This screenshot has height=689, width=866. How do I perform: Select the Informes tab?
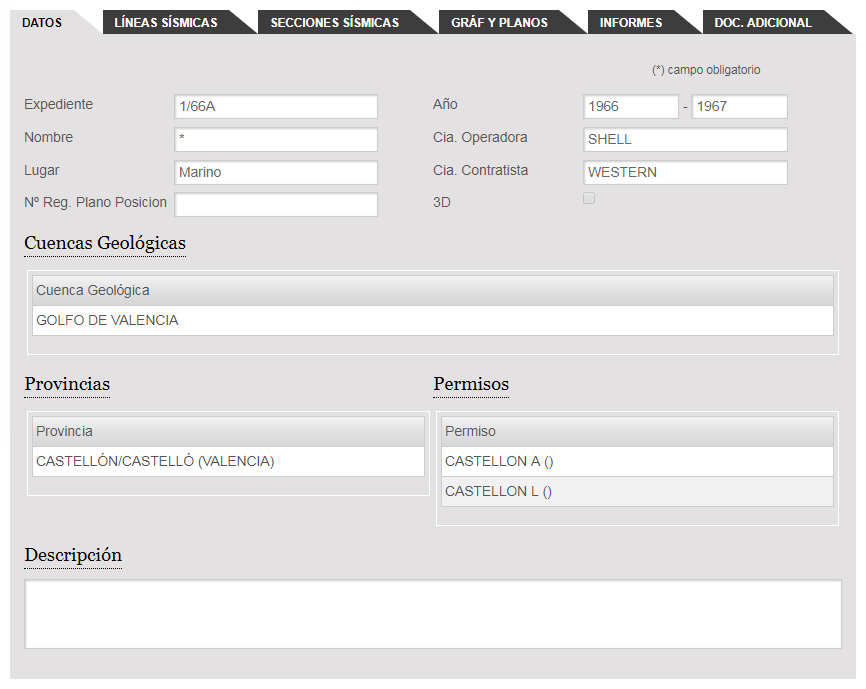click(631, 22)
